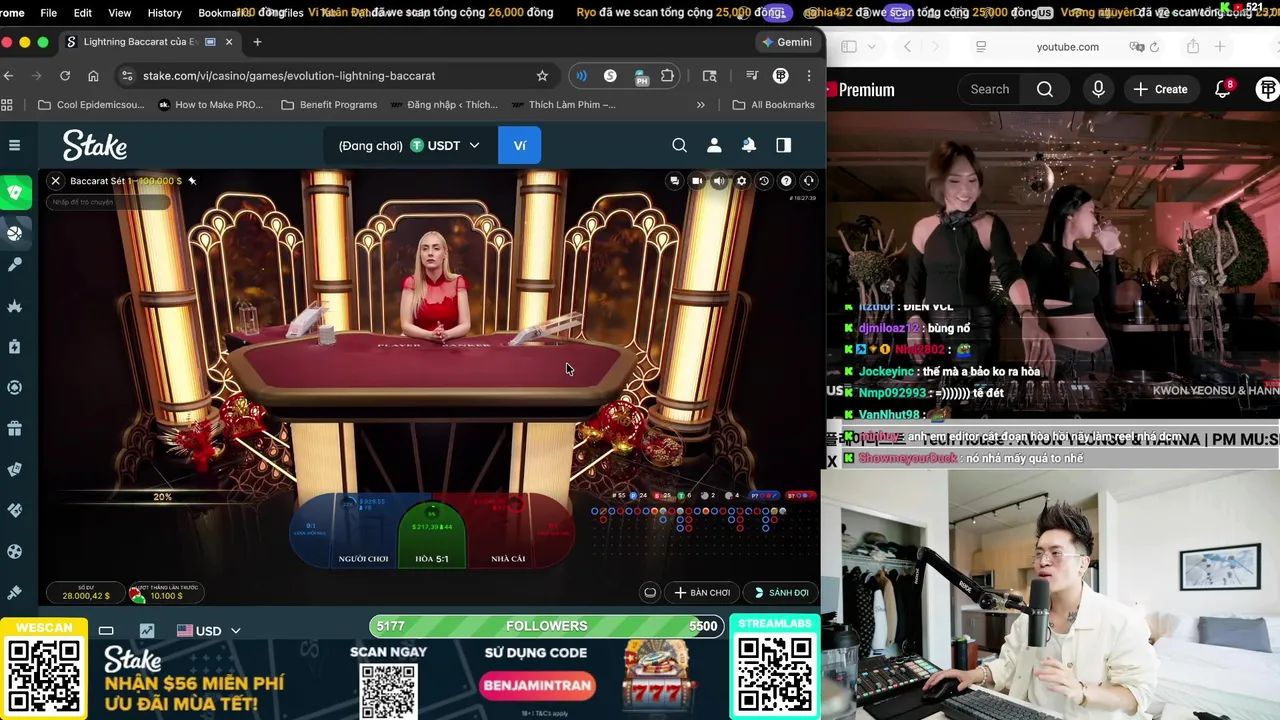Open the View menu in menu bar
This screenshot has width=1280, height=720.
pyautogui.click(x=120, y=13)
